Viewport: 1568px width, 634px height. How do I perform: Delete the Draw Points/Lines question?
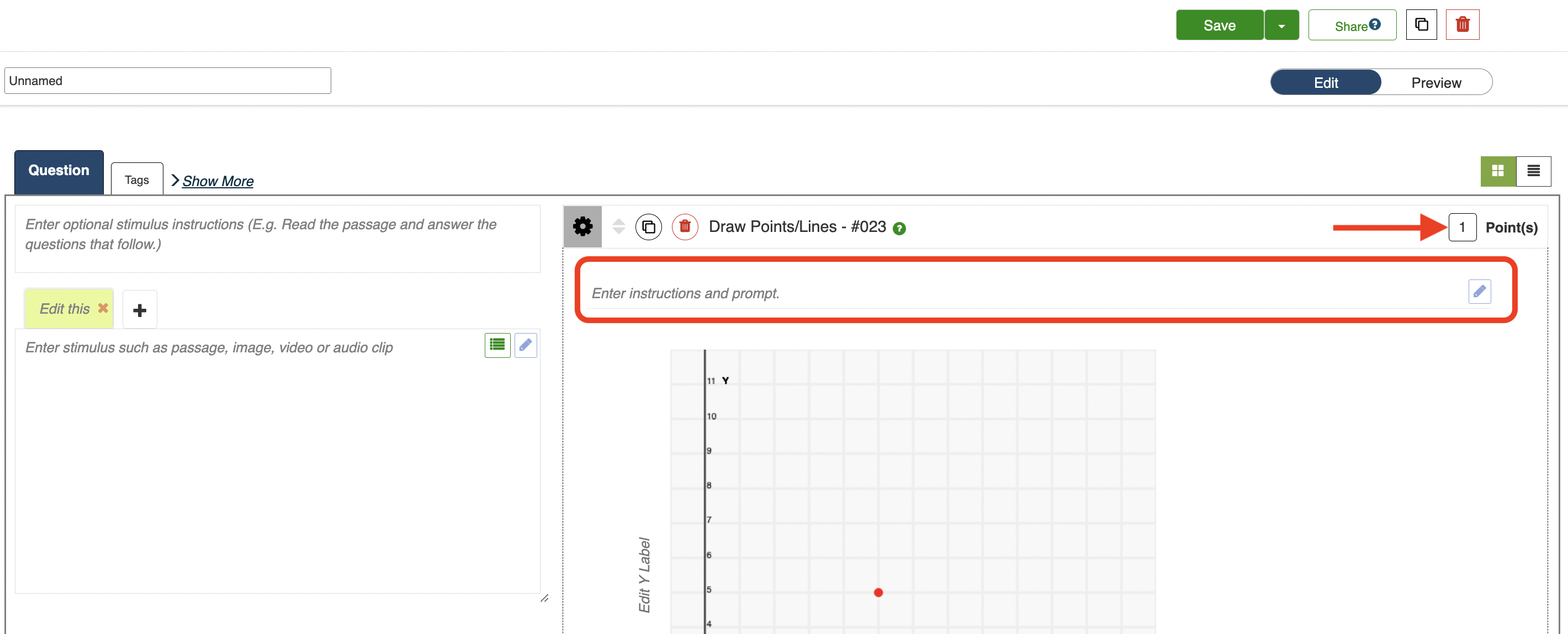point(684,227)
